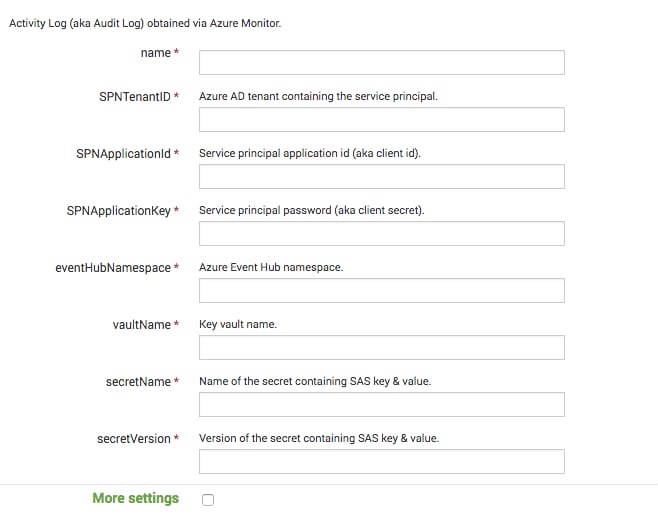Click the name field label
This screenshot has width=658, height=530.
pyautogui.click(x=156, y=53)
